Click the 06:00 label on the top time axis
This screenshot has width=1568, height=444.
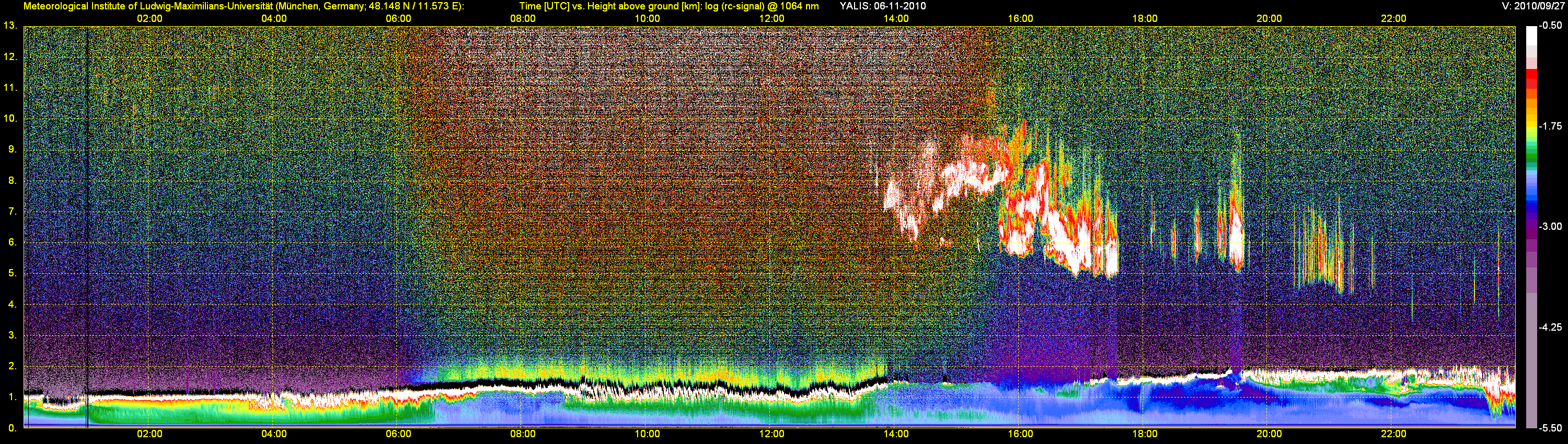click(398, 19)
